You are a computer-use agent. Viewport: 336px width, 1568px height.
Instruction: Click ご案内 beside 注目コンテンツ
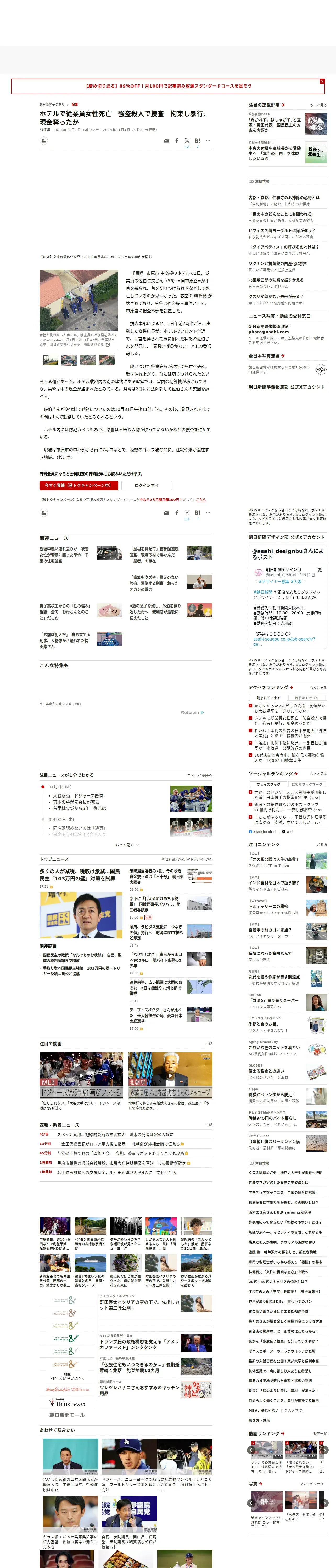[322, 845]
